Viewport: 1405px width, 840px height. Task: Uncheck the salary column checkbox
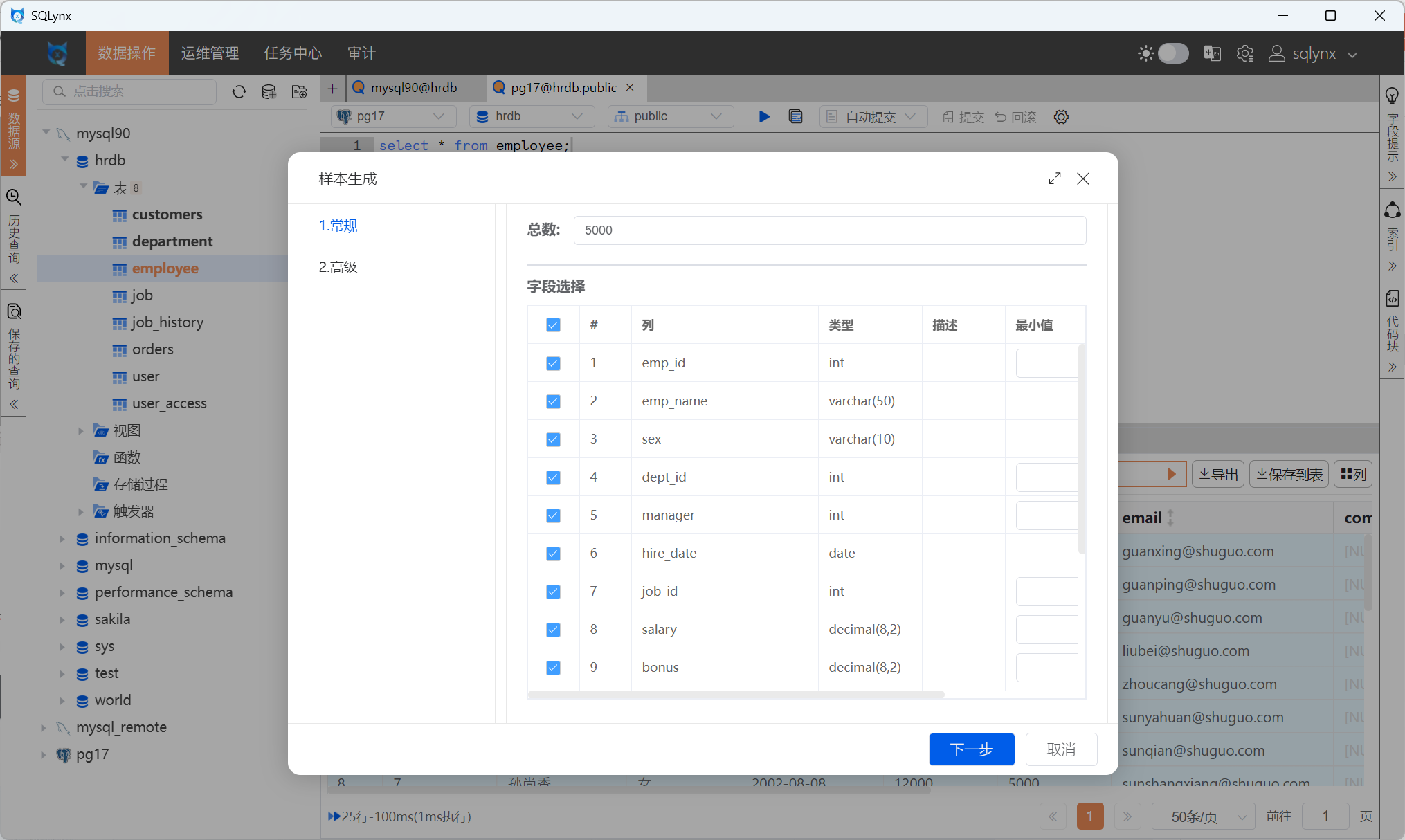point(553,630)
